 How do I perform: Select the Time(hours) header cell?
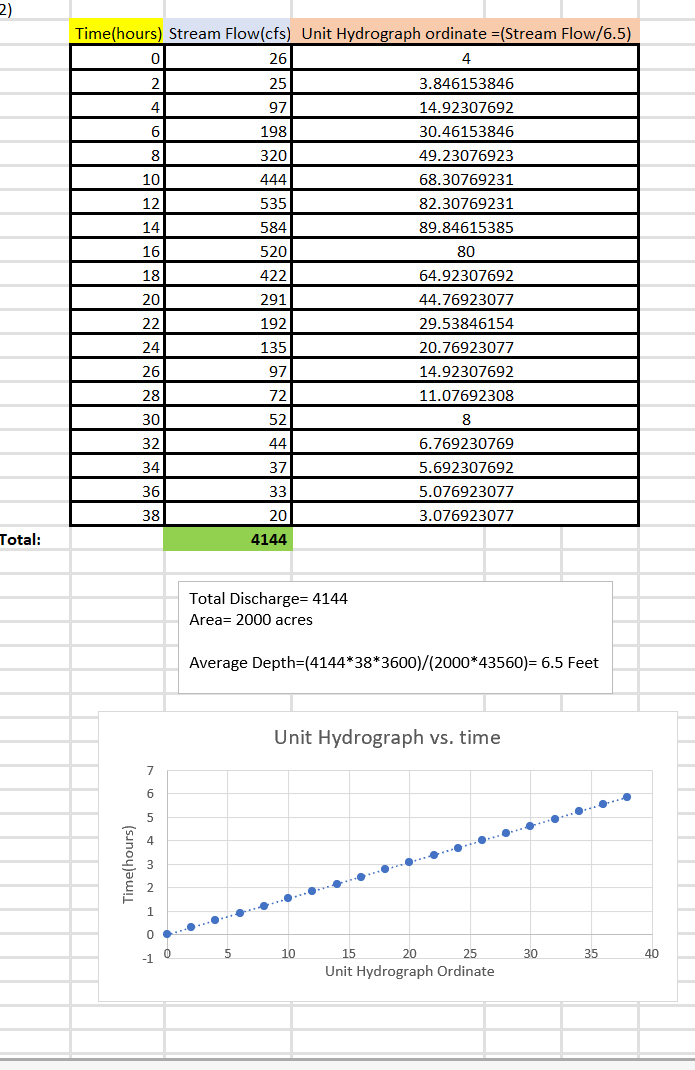(117, 33)
